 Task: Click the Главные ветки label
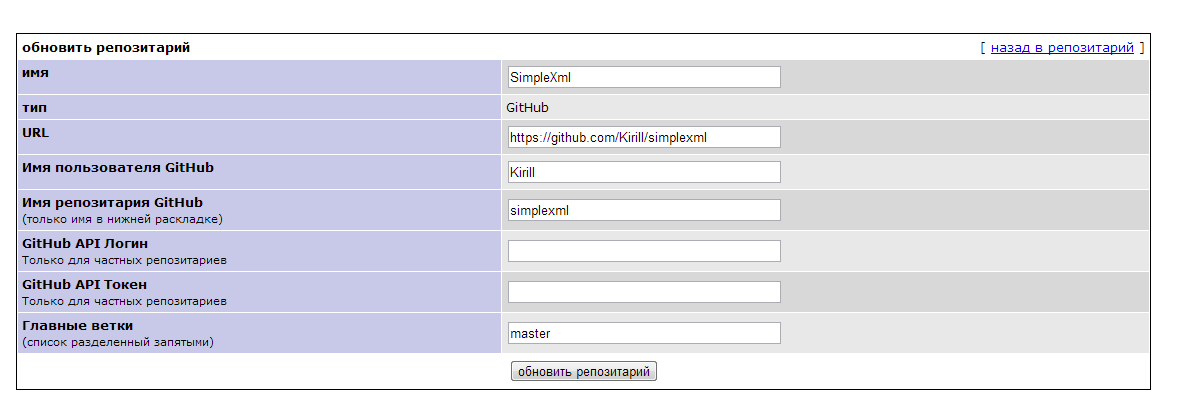(x=77, y=325)
